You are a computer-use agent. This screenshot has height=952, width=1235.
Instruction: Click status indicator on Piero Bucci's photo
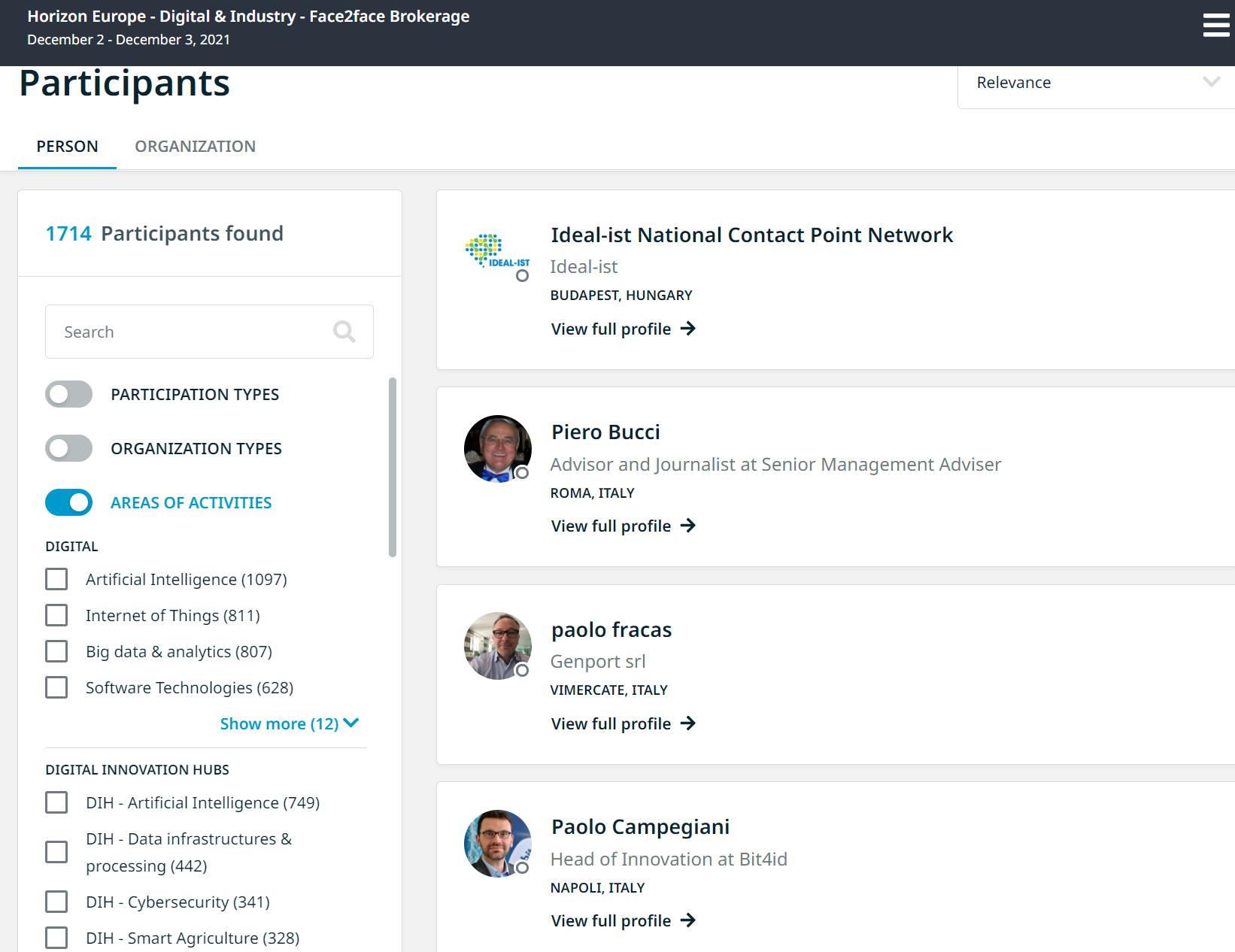click(x=522, y=473)
